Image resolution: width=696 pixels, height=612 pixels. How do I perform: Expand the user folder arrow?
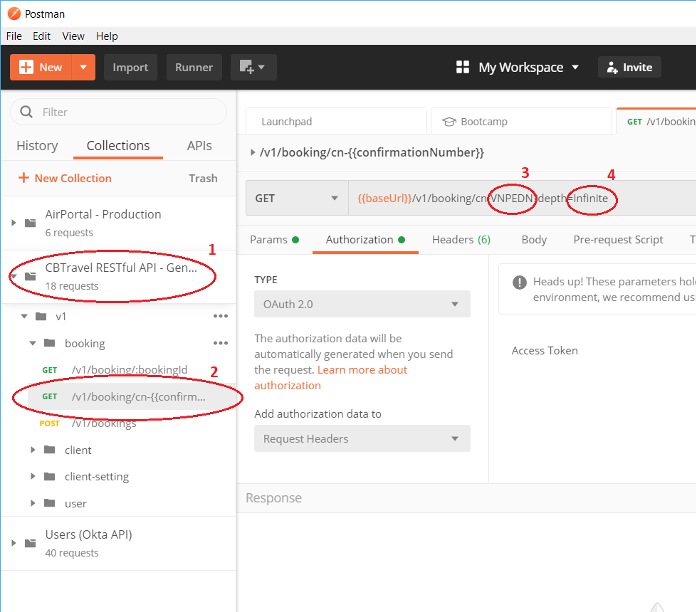(33, 503)
